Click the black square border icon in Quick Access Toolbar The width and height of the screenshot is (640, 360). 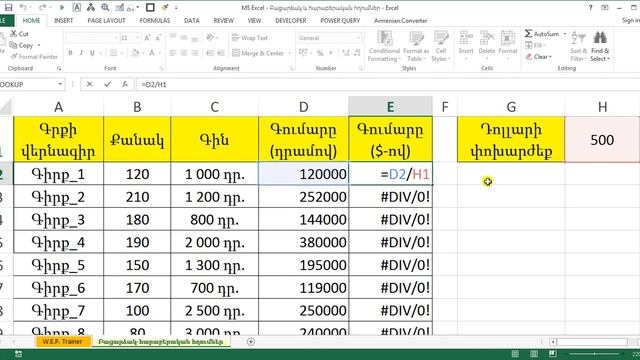150,7
